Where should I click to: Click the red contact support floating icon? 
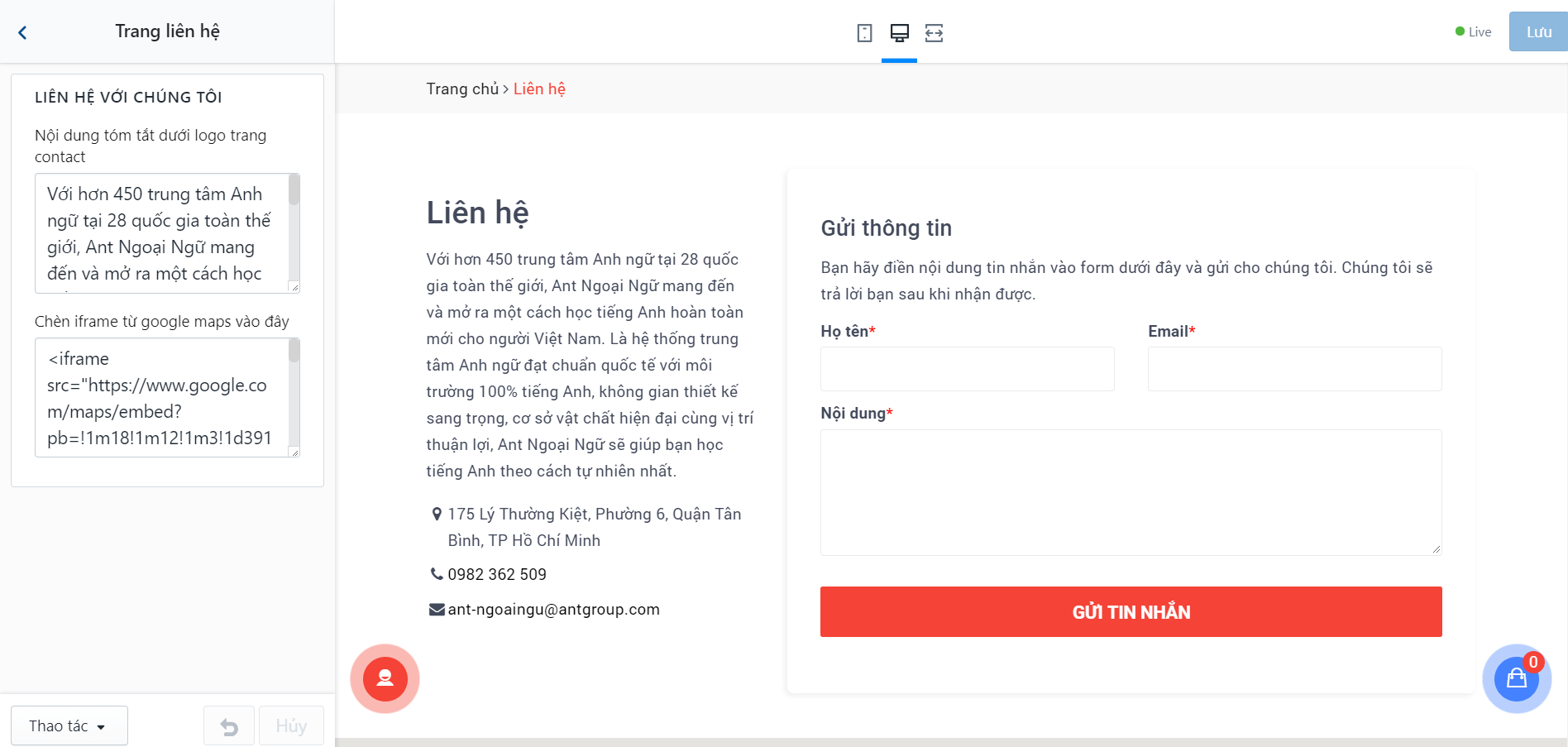(385, 678)
